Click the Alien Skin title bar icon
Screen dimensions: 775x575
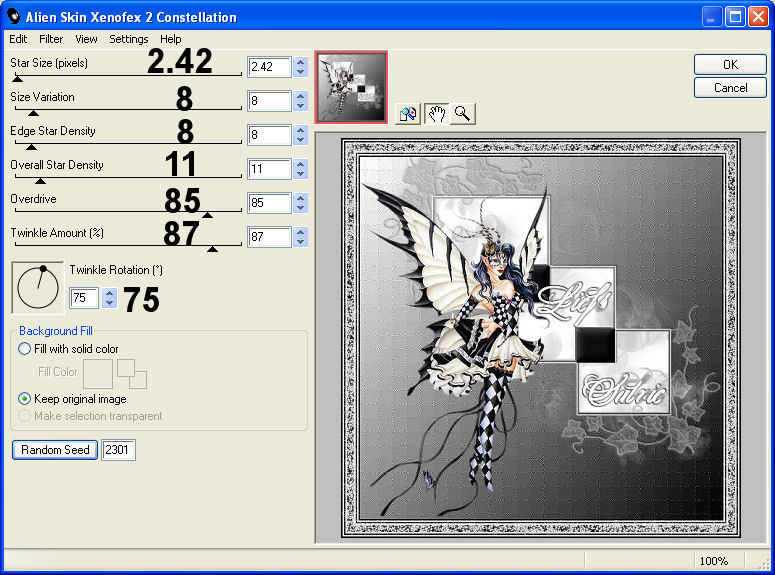(x=14, y=17)
